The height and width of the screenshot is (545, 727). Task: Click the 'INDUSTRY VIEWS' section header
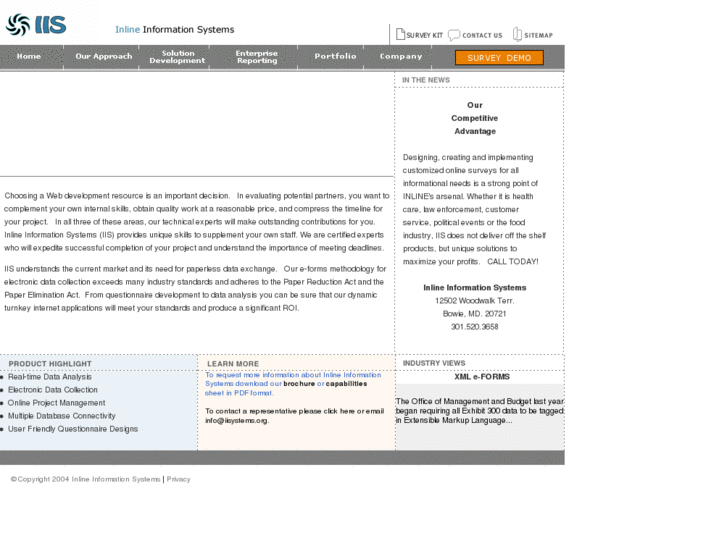coord(434,363)
